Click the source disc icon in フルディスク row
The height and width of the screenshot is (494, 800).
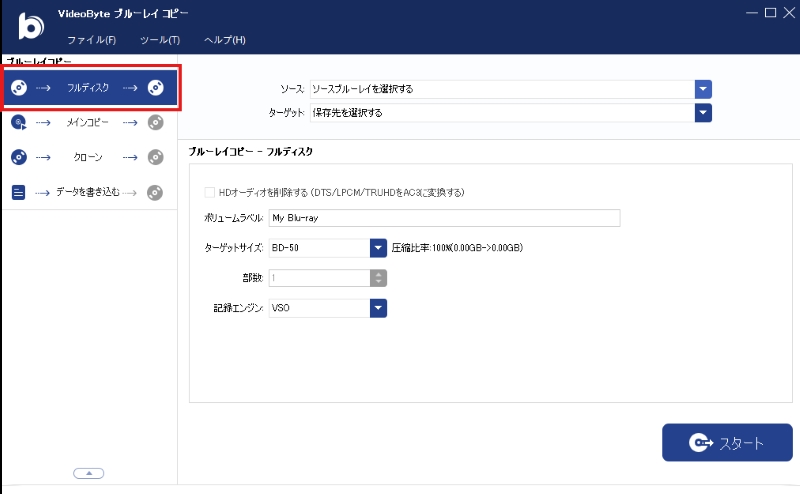[x=19, y=88]
